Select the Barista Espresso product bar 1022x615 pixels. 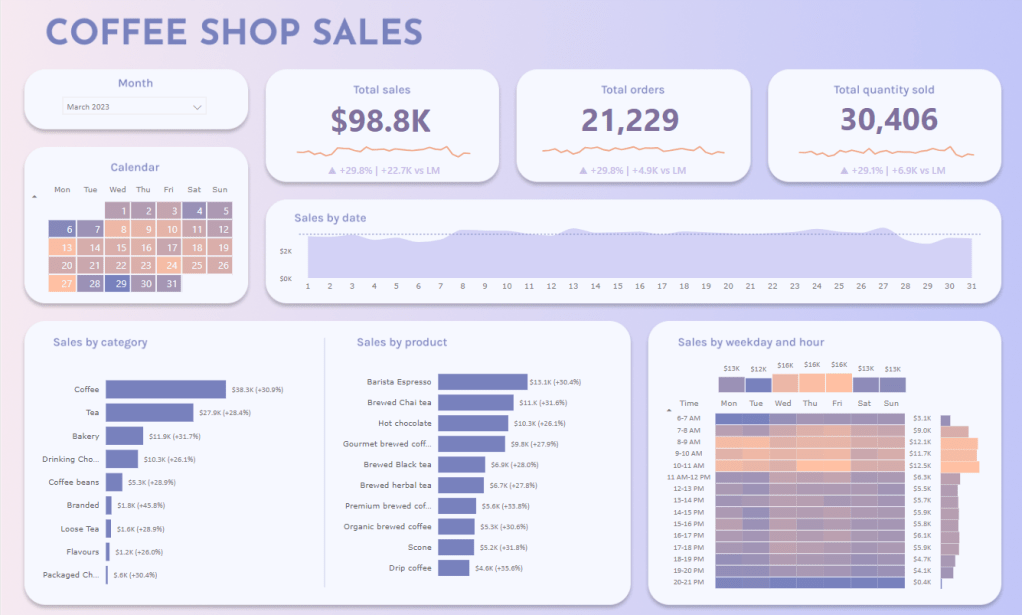click(482, 382)
